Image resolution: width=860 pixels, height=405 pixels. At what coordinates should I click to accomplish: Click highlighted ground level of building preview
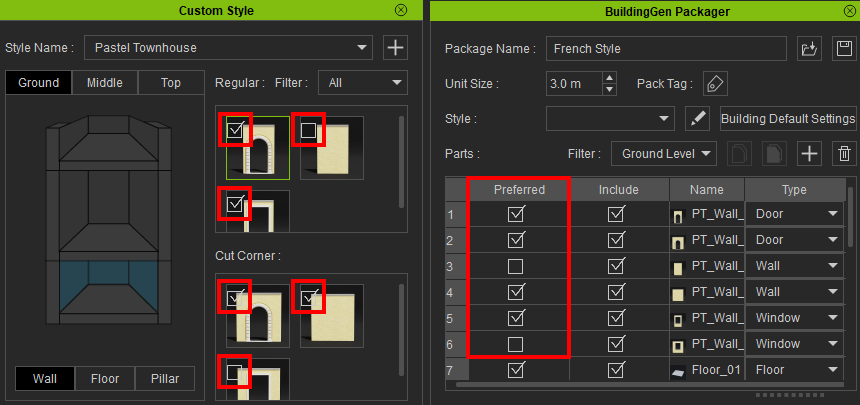pyautogui.click(x=109, y=285)
